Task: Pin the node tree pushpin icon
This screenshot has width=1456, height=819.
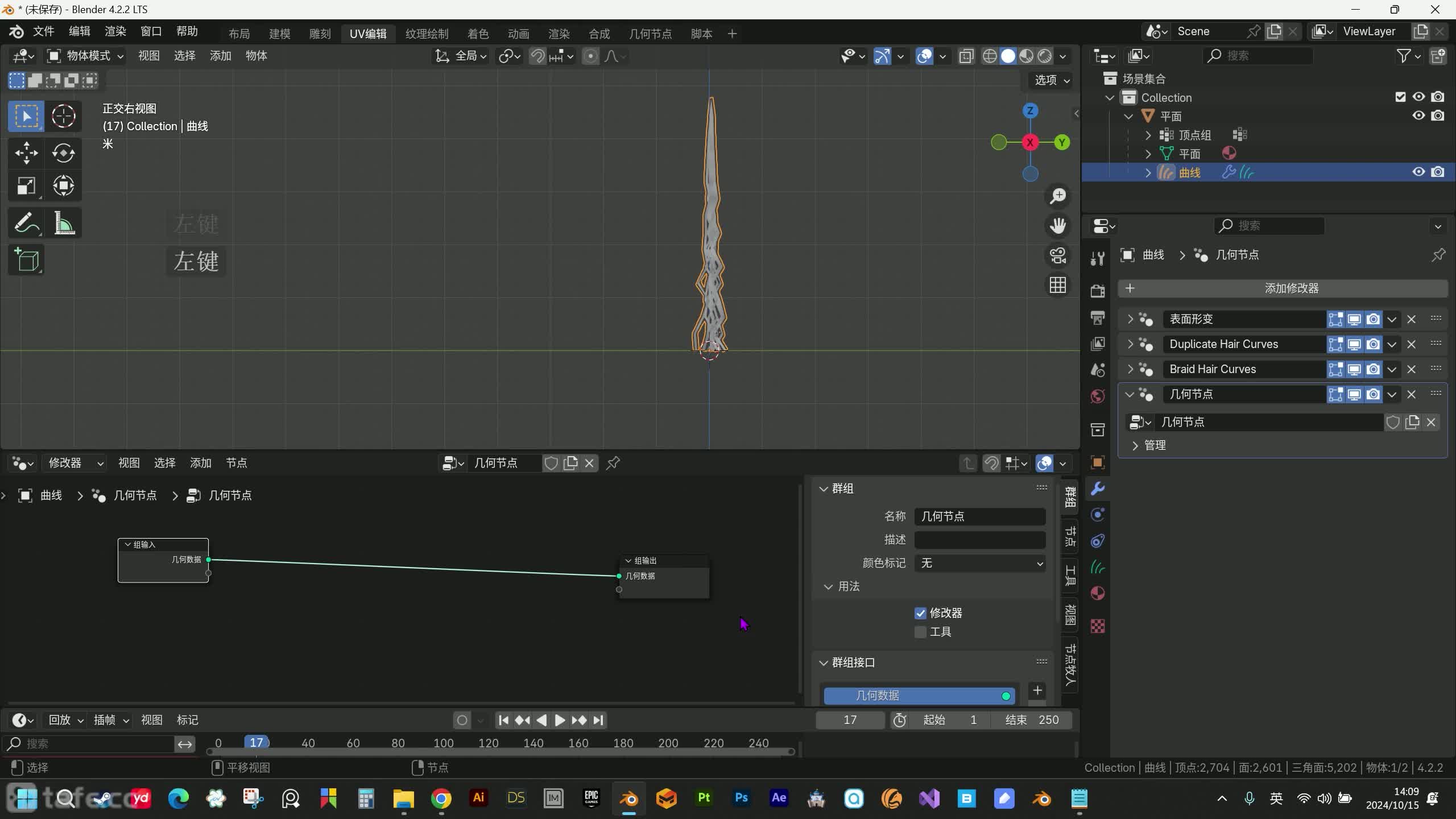Action: coord(613,463)
